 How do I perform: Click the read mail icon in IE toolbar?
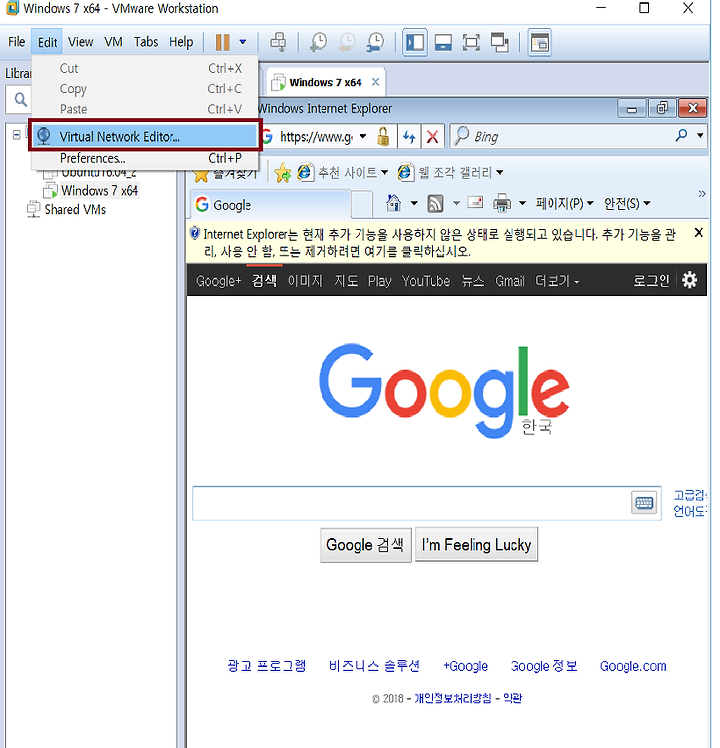click(475, 203)
